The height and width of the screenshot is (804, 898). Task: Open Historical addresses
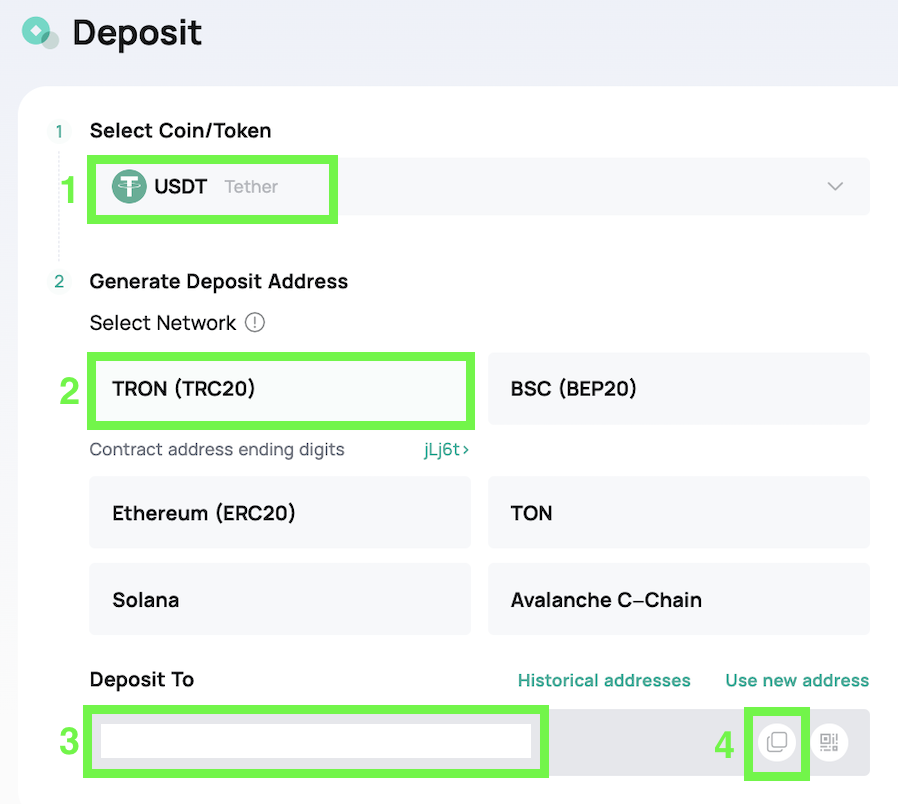coord(604,680)
